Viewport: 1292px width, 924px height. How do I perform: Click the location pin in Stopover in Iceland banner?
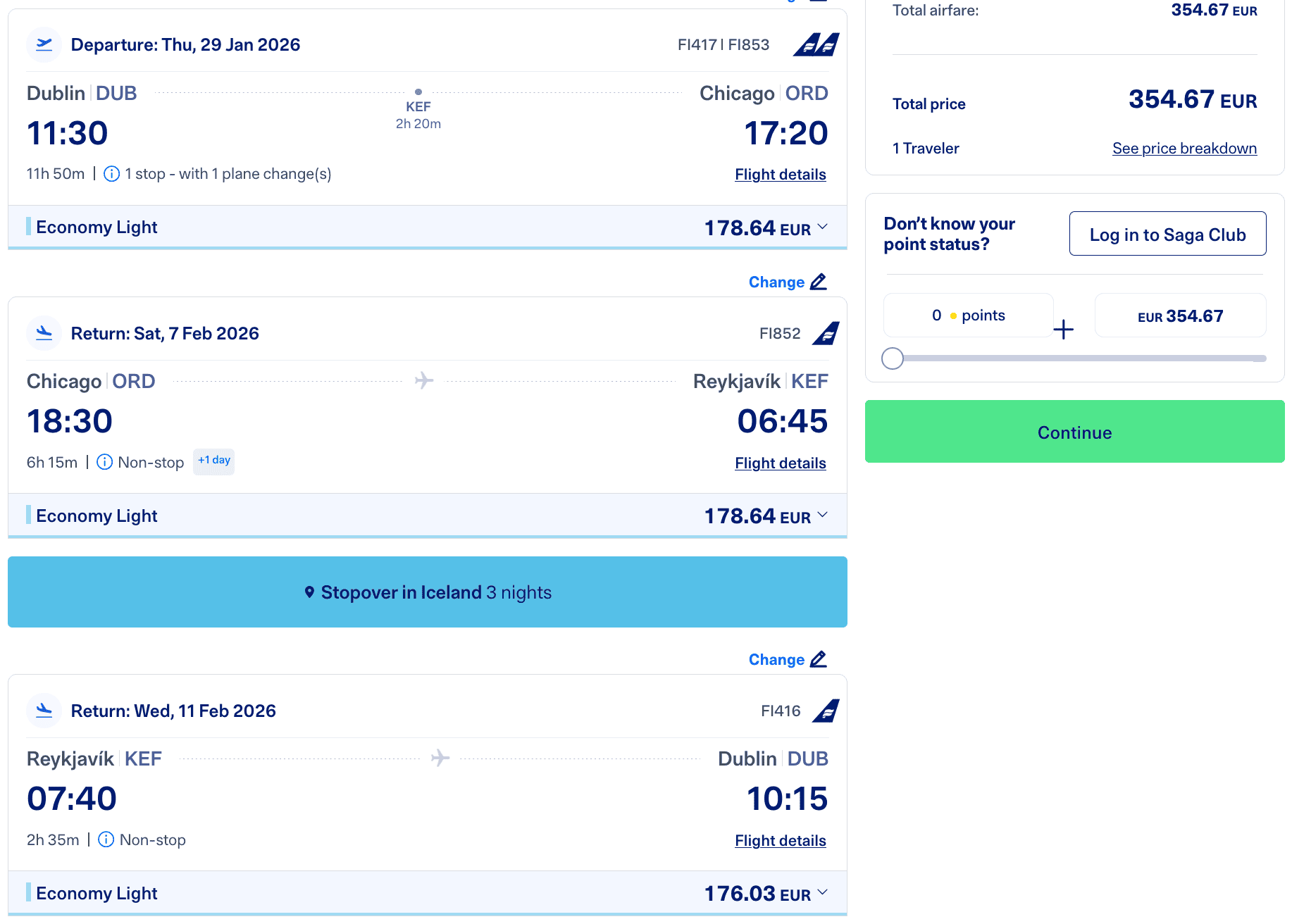[309, 592]
